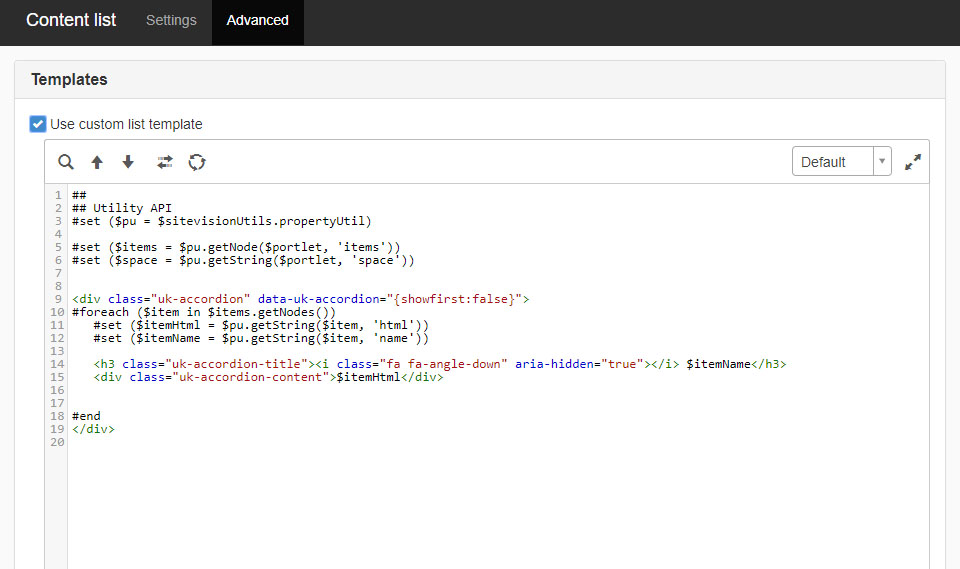The height and width of the screenshot is (569, 960).
Task: Click the replace swap-arrows icon
Action: [165, 162]
